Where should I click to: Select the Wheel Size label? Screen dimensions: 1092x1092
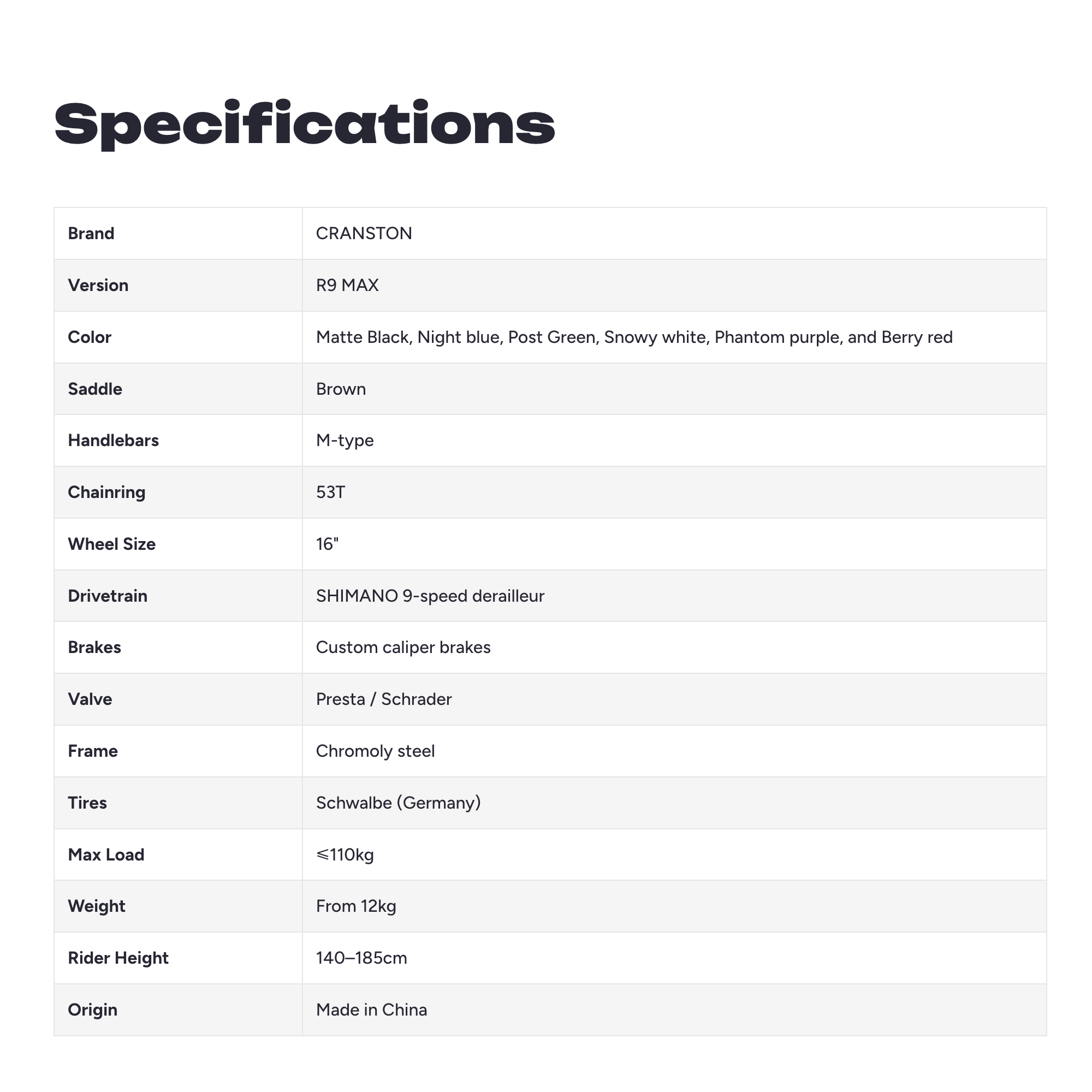[x=112, y=544]
